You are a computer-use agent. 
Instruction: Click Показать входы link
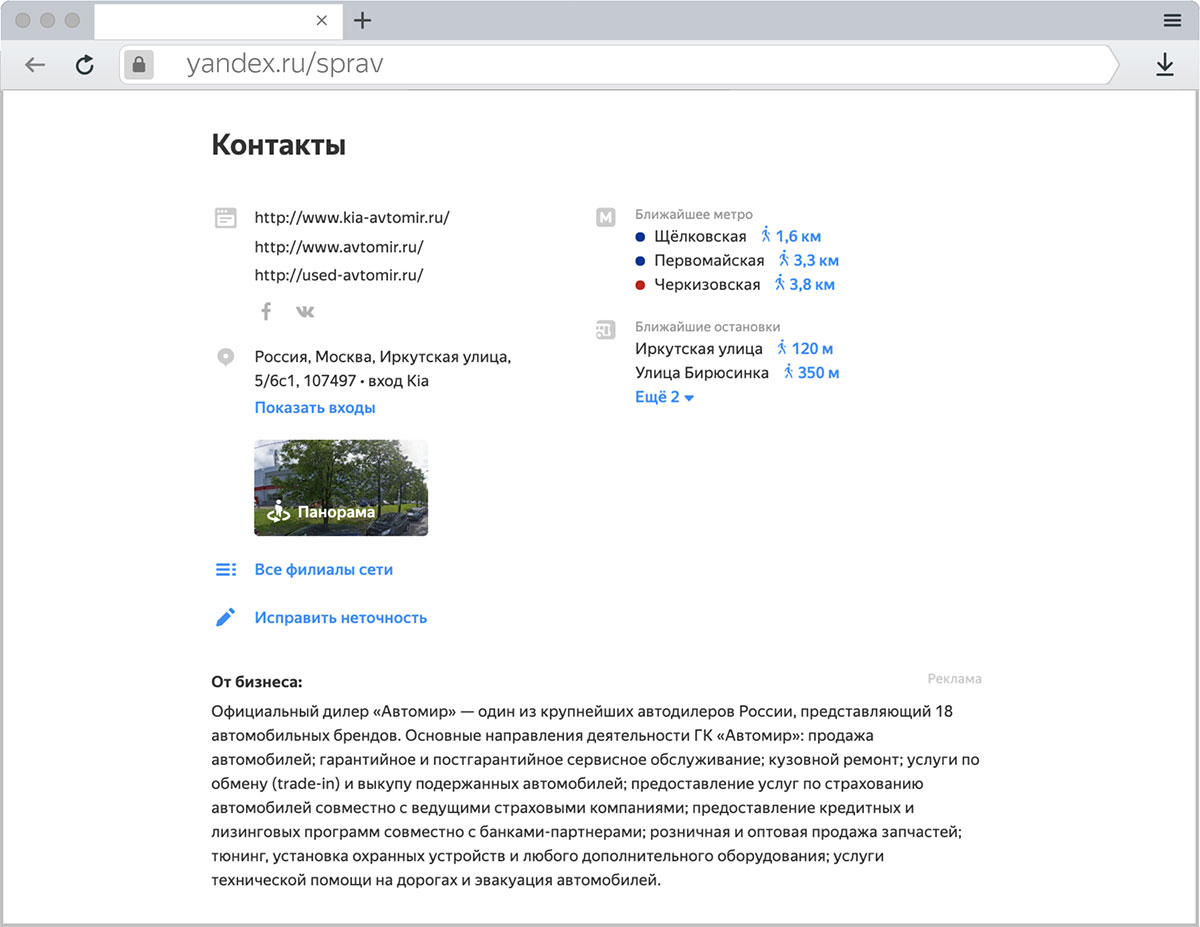pos(315,408)
